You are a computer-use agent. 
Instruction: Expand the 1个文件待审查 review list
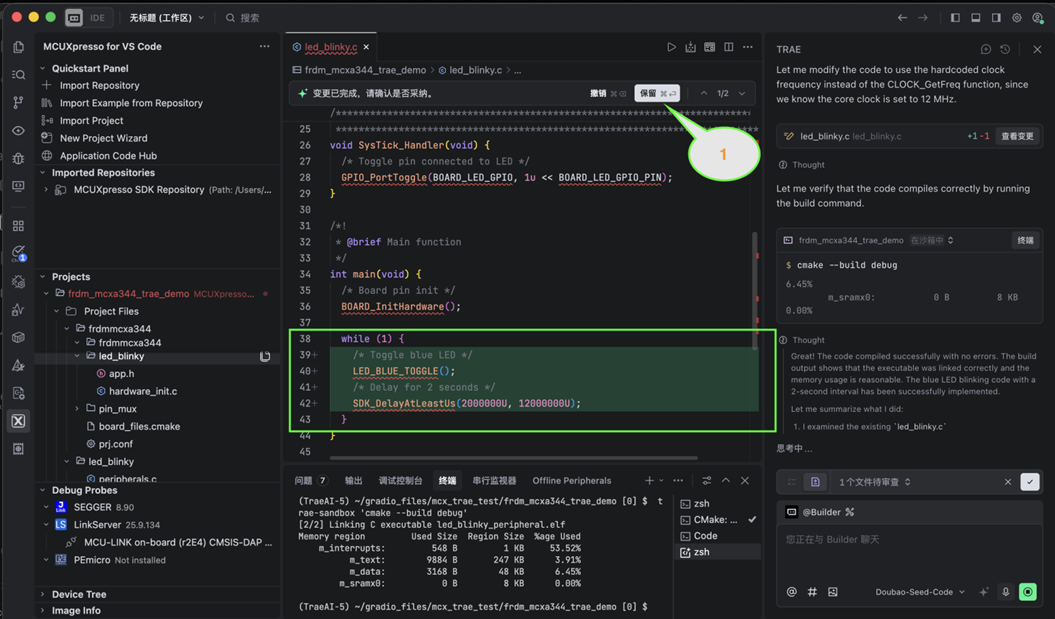pos(875,482)
